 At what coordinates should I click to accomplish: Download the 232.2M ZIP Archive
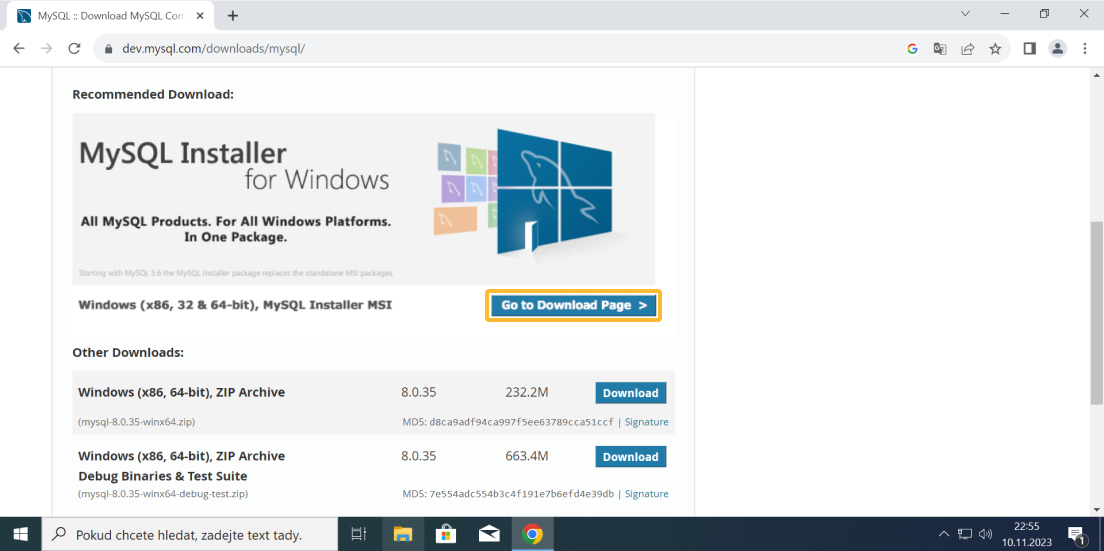click(630, 393)
